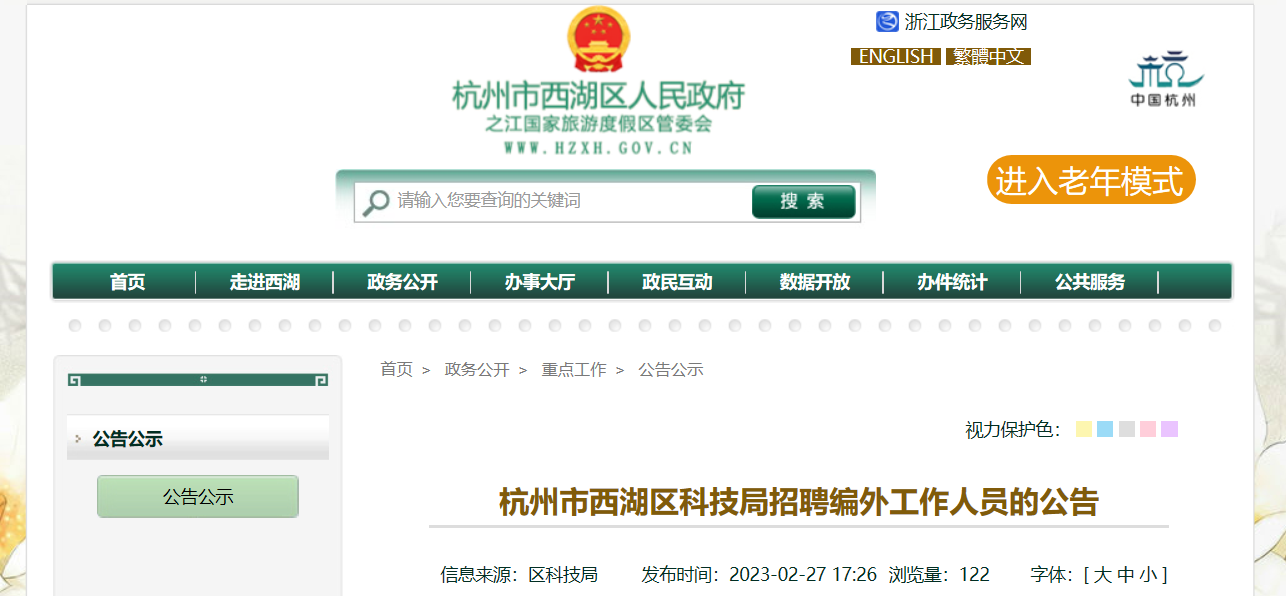Open 政务公开 in the navigation bar
This screenshot has height=596, width=1286.
click(402, 283)
